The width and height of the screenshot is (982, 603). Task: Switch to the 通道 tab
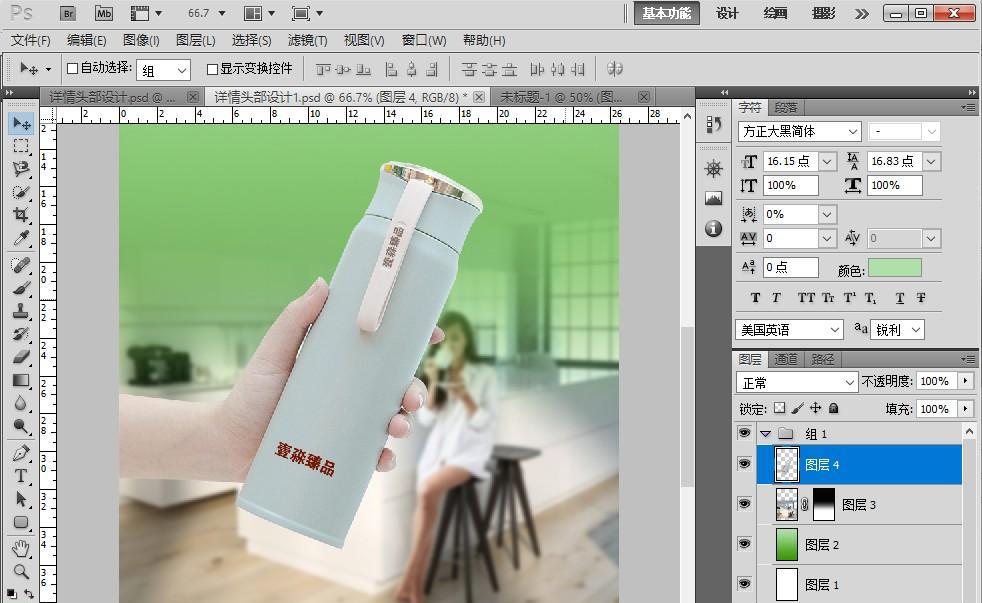click(786, 359)
